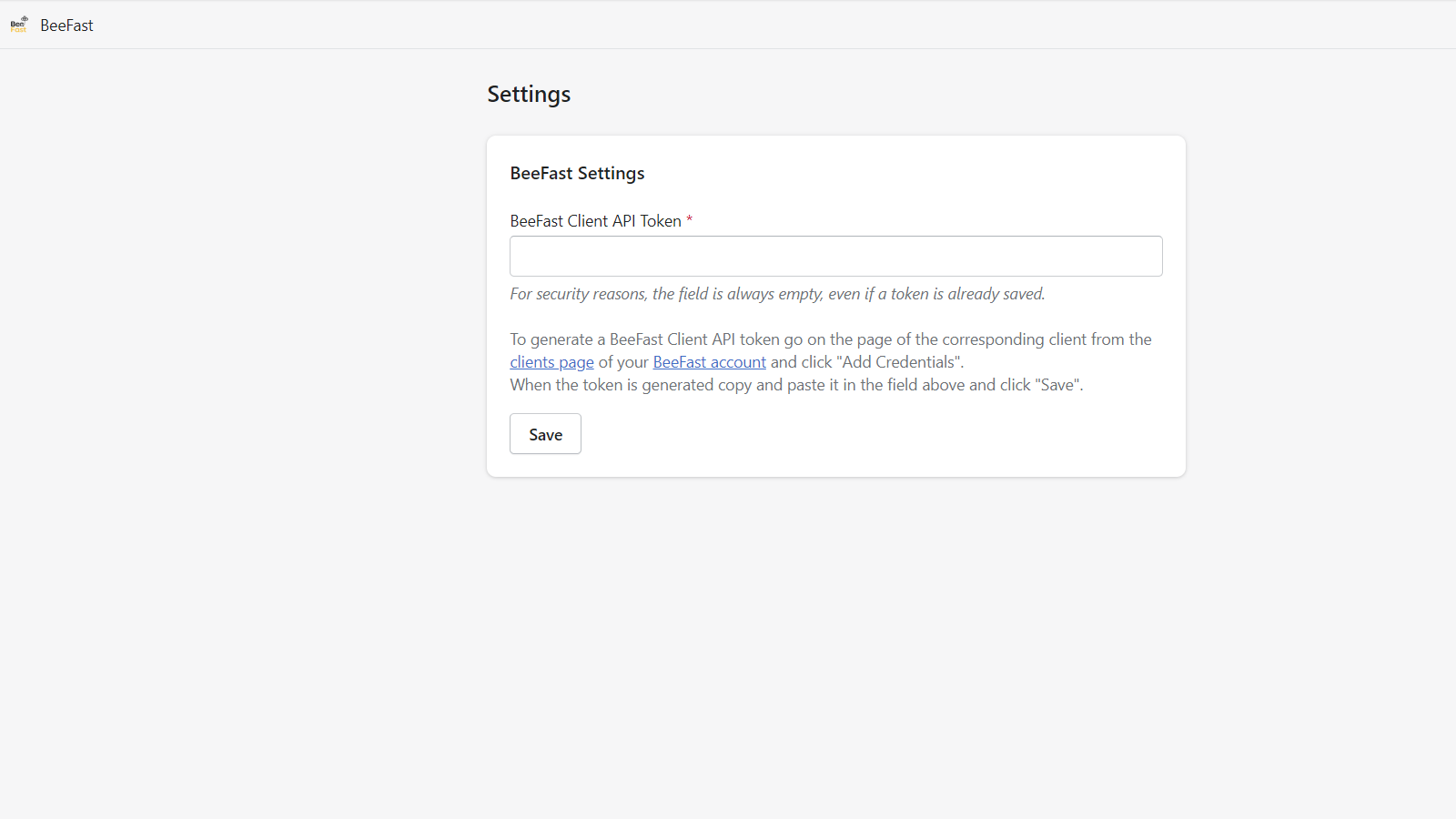Image resolution: width=1456 pixels, height=819 pixels.
Task: Click the Settings page heading
Action: coord(529,95)
